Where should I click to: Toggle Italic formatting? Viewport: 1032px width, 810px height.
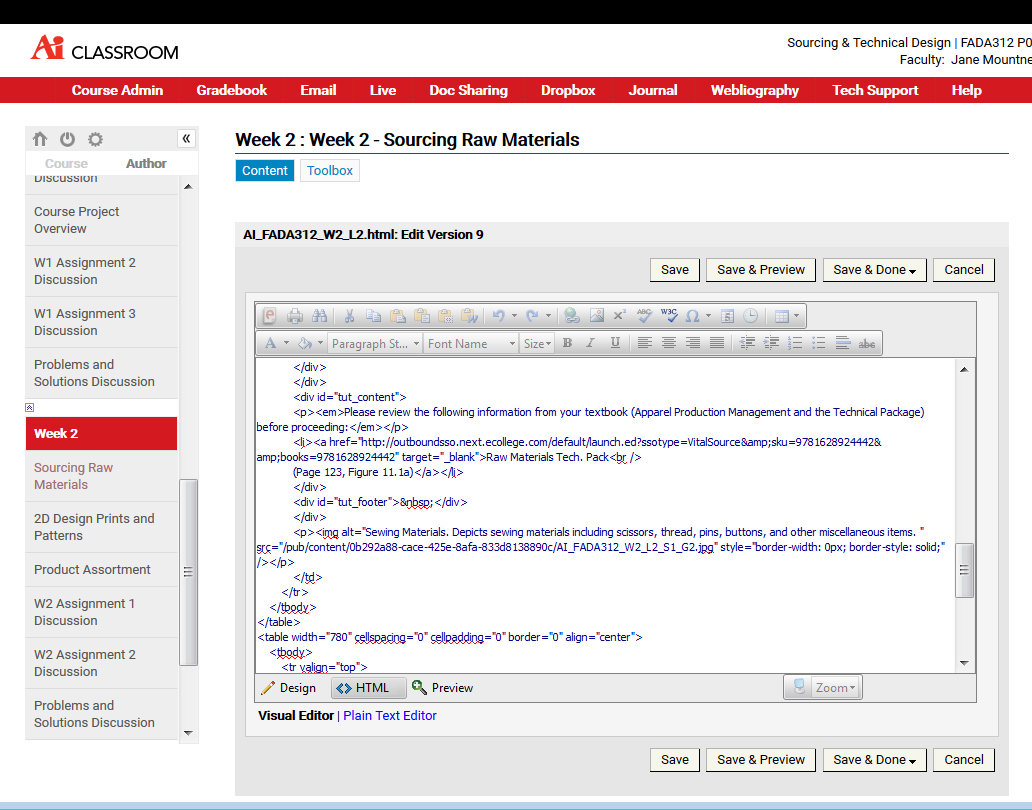(x=590, y=343)
